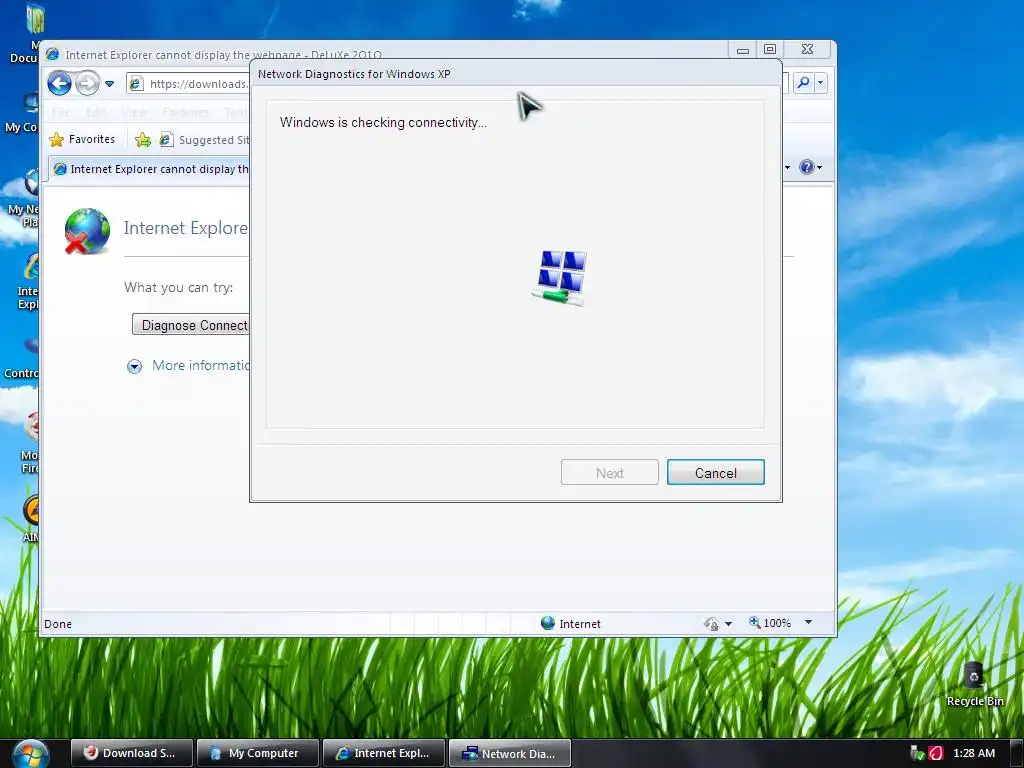This screenshot has height=768, width=1024.
Task: Select the AIM desktop icon
Action: coord(31,519)
